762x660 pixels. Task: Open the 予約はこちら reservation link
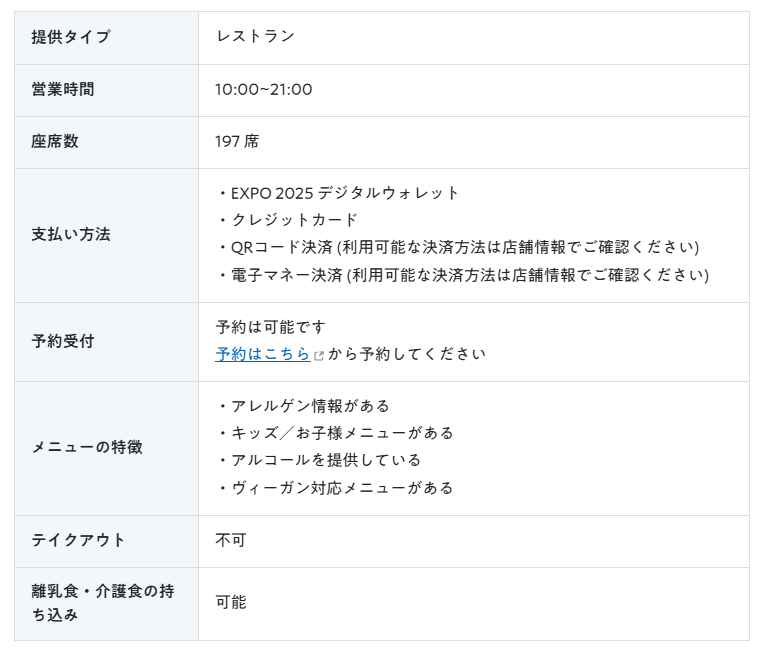[x=262, y=354]
